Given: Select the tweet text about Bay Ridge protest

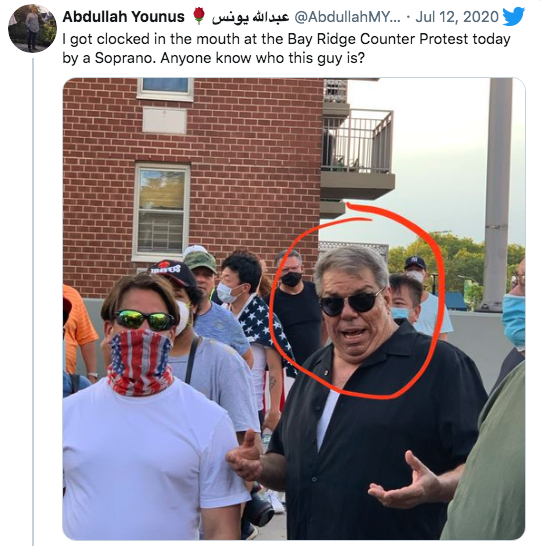Looking at the screenshot, I should click(286, 48).
